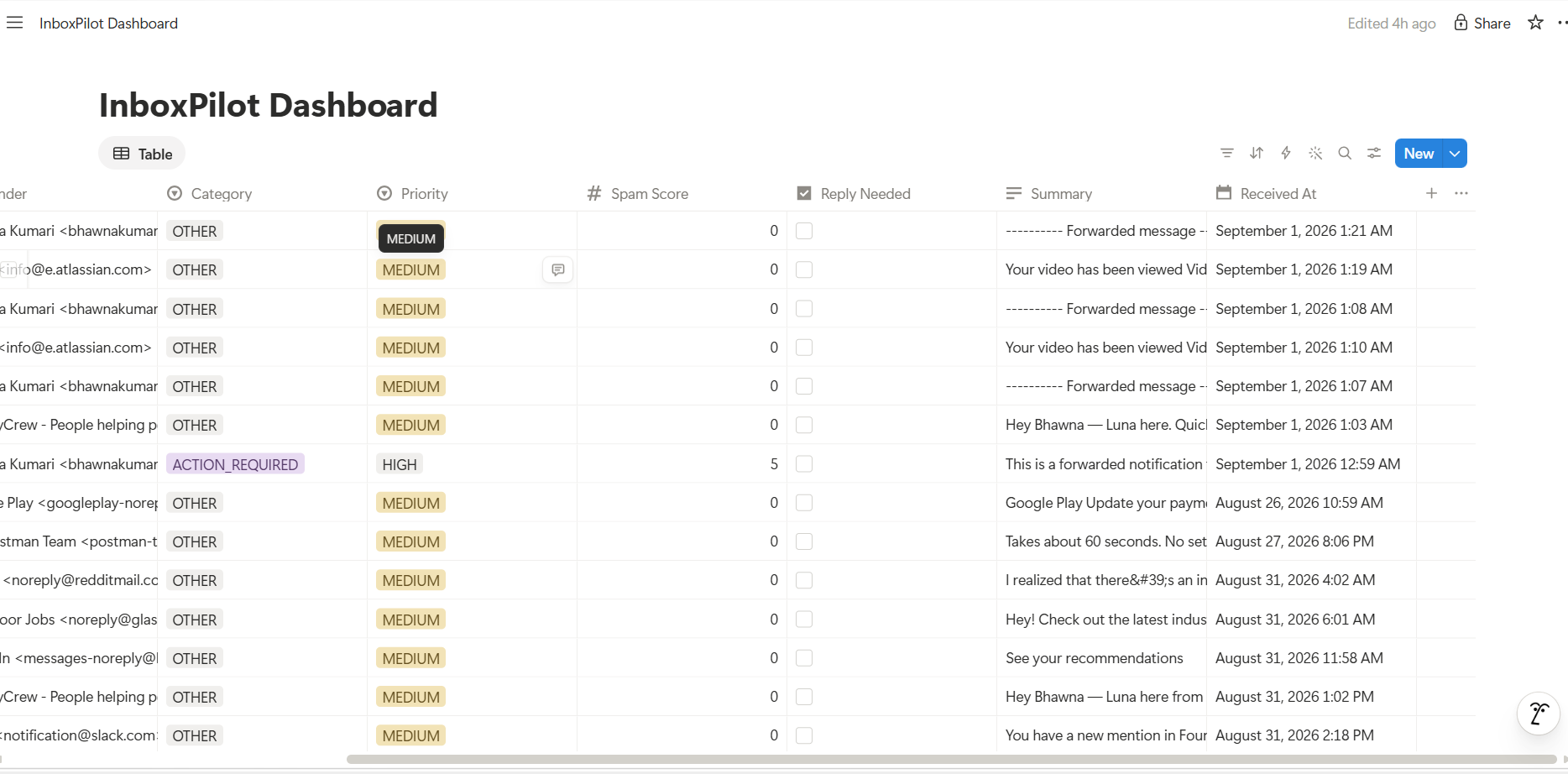
Task: Open the sort icon in database toolbar
Action: [1257, 153]
